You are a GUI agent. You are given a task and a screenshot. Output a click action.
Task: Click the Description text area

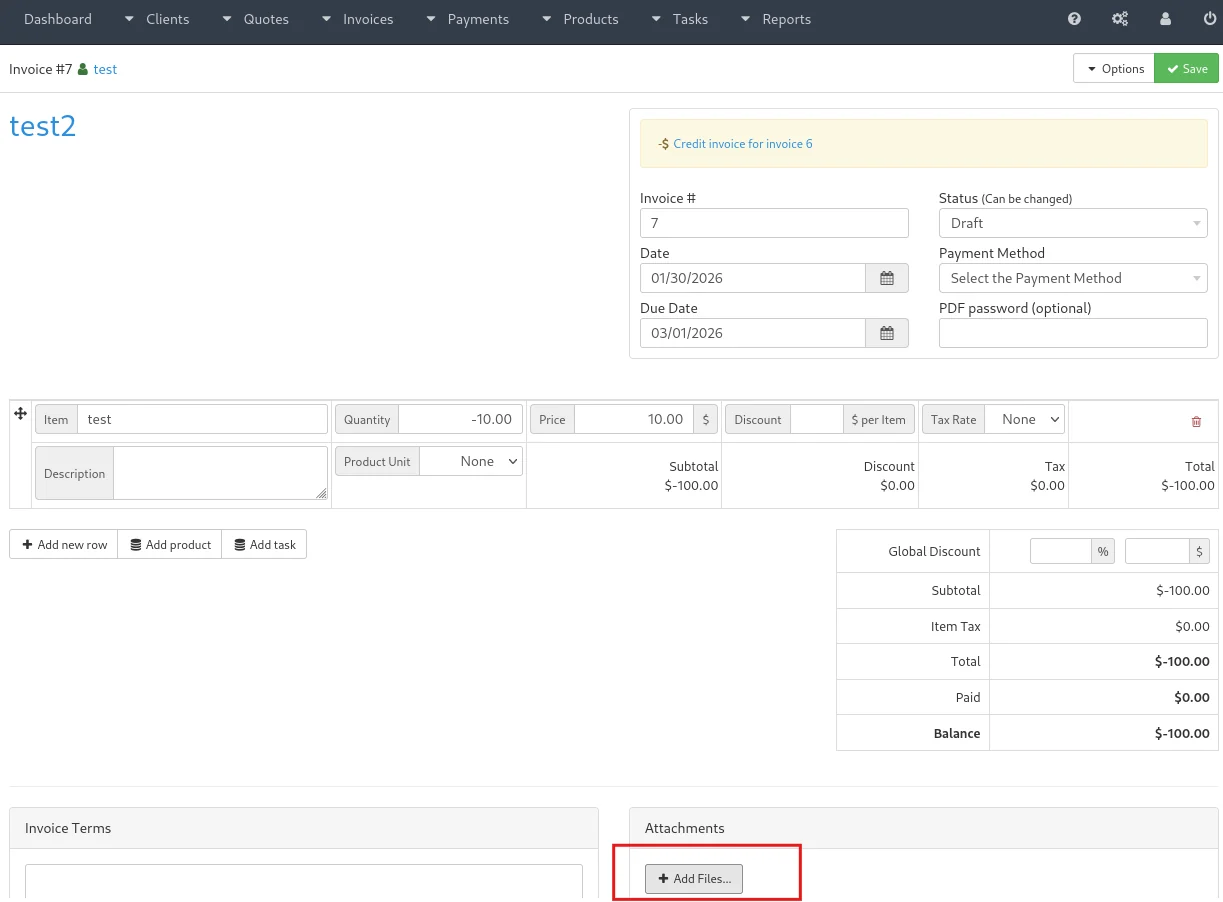point(220,473)
